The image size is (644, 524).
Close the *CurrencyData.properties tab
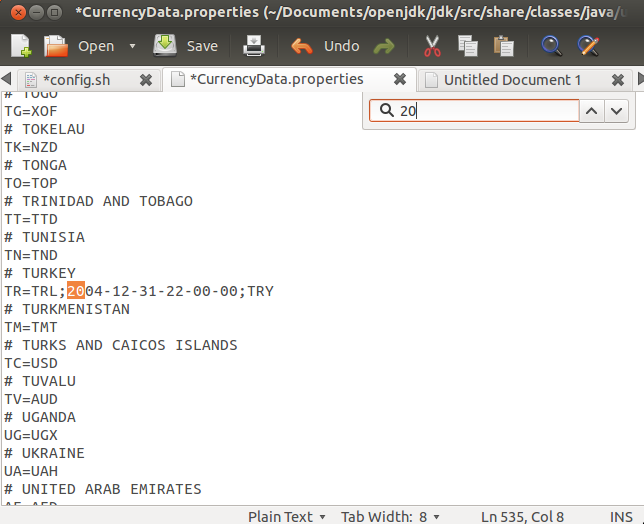pos(400,80)
